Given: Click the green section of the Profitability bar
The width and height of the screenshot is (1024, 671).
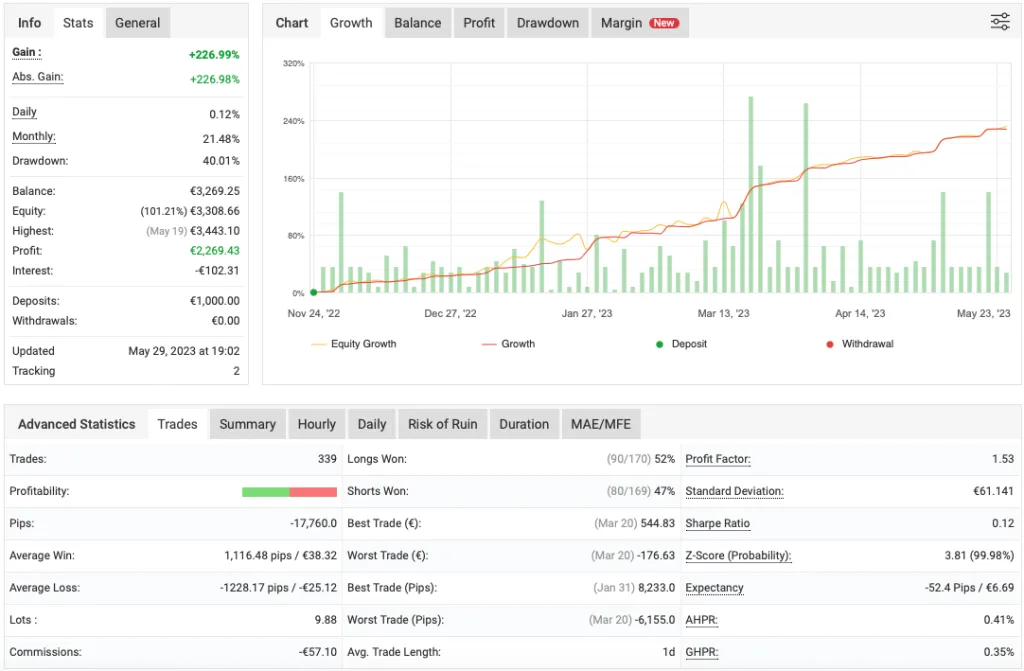Looking at the screenshot, I should pos(264,491).
